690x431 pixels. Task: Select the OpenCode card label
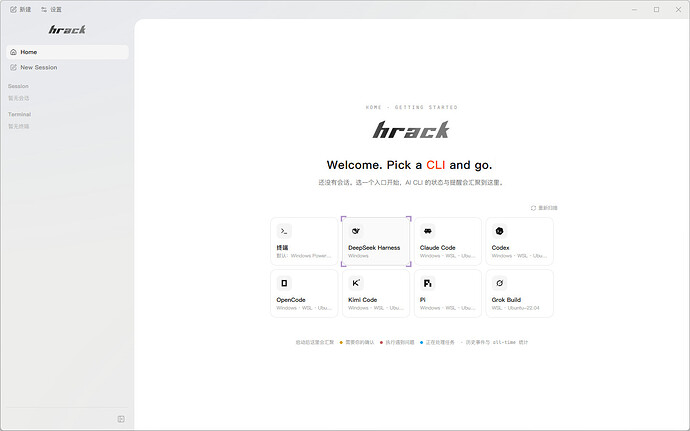pos(291,300)
